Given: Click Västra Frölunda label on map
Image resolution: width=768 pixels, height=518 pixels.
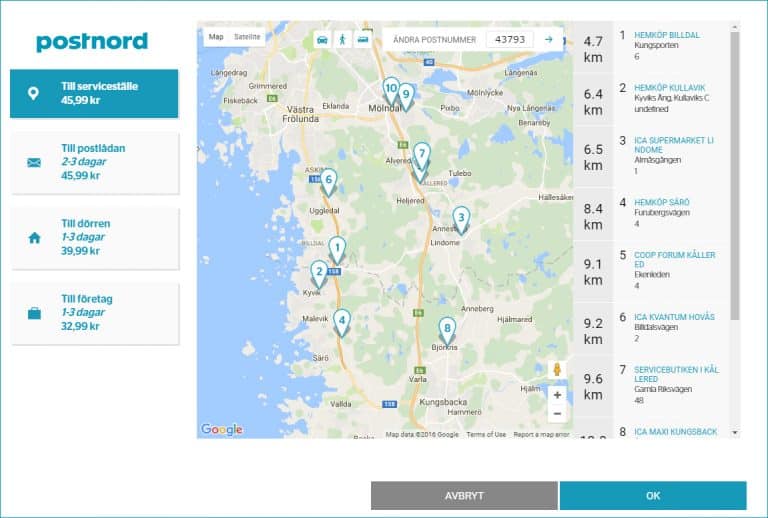Looking at the screenshot, I should pos(301,114).
